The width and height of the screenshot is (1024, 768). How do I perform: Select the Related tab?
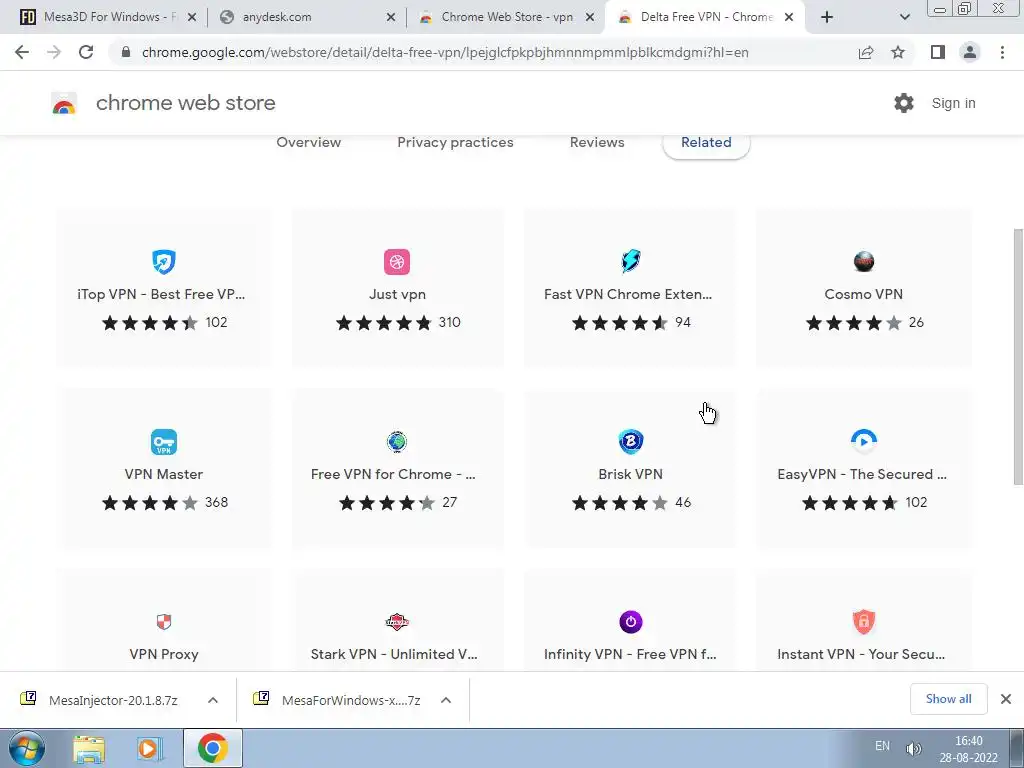(x=706, y=144)
